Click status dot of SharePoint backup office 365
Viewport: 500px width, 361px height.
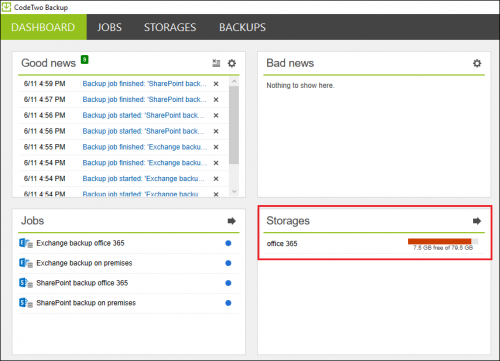point(228,283)
